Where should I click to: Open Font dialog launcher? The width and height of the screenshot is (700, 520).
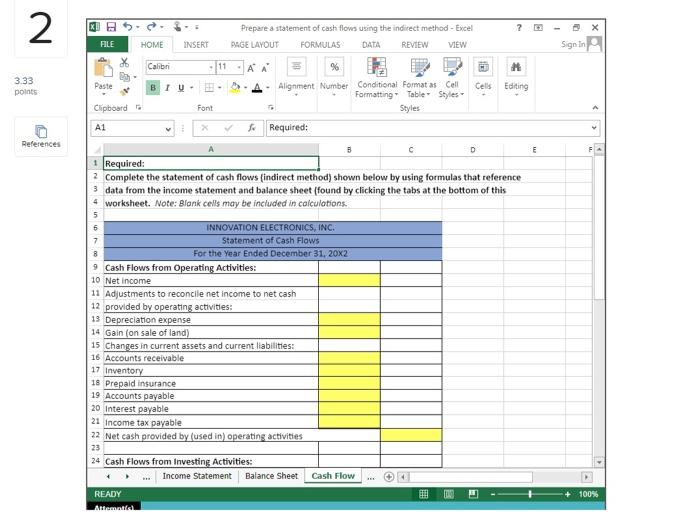(x=271, y=108)
